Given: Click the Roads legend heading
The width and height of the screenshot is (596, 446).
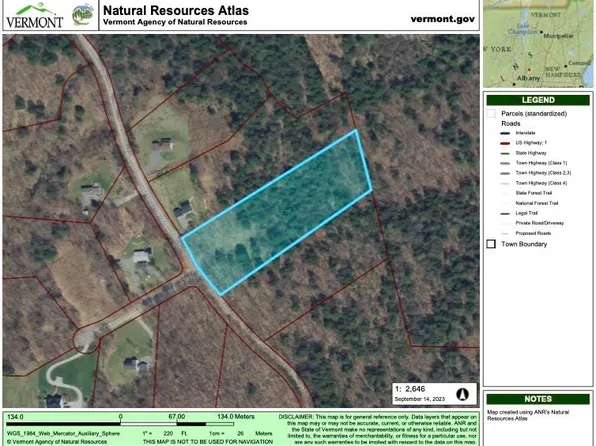Looking at the screenshot, I should 510,124.
